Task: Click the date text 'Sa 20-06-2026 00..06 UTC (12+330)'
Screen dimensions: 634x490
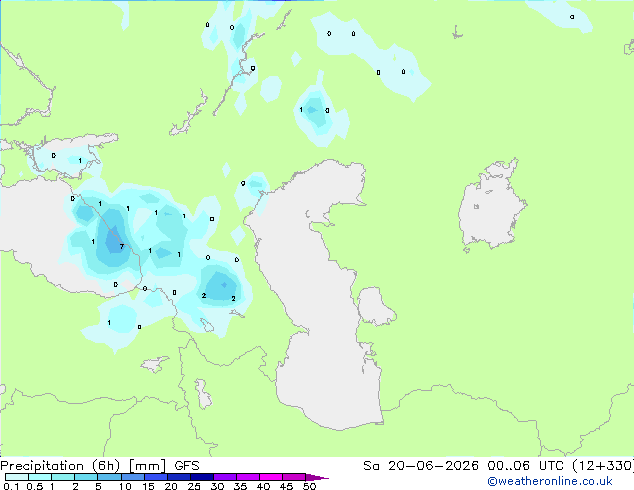Action: tap(498, 466)
